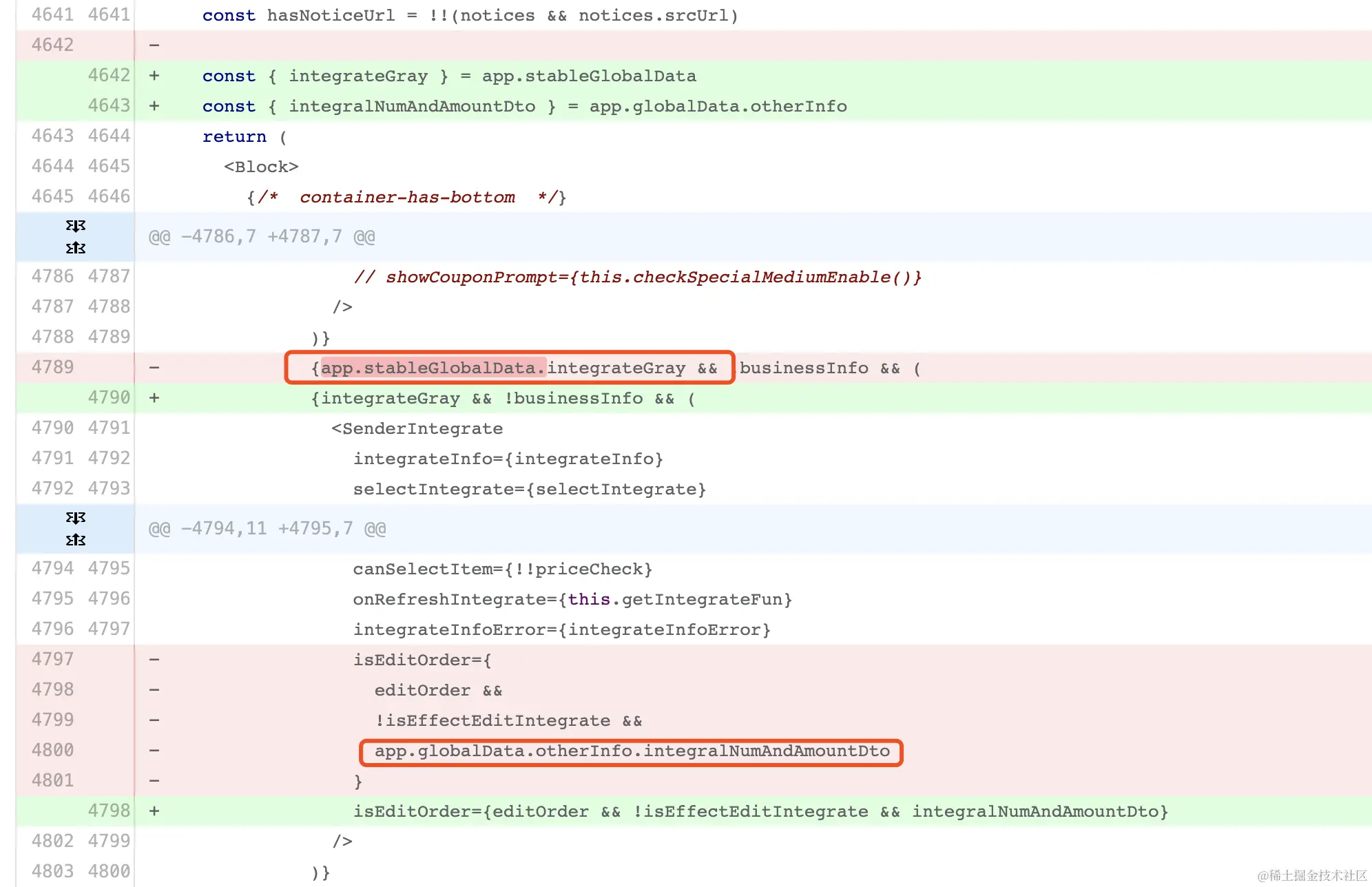Click the plus marker on added line 4642
Viewport: 1372px width, 887px height.
pyautogui.click(x=154, y=76)
